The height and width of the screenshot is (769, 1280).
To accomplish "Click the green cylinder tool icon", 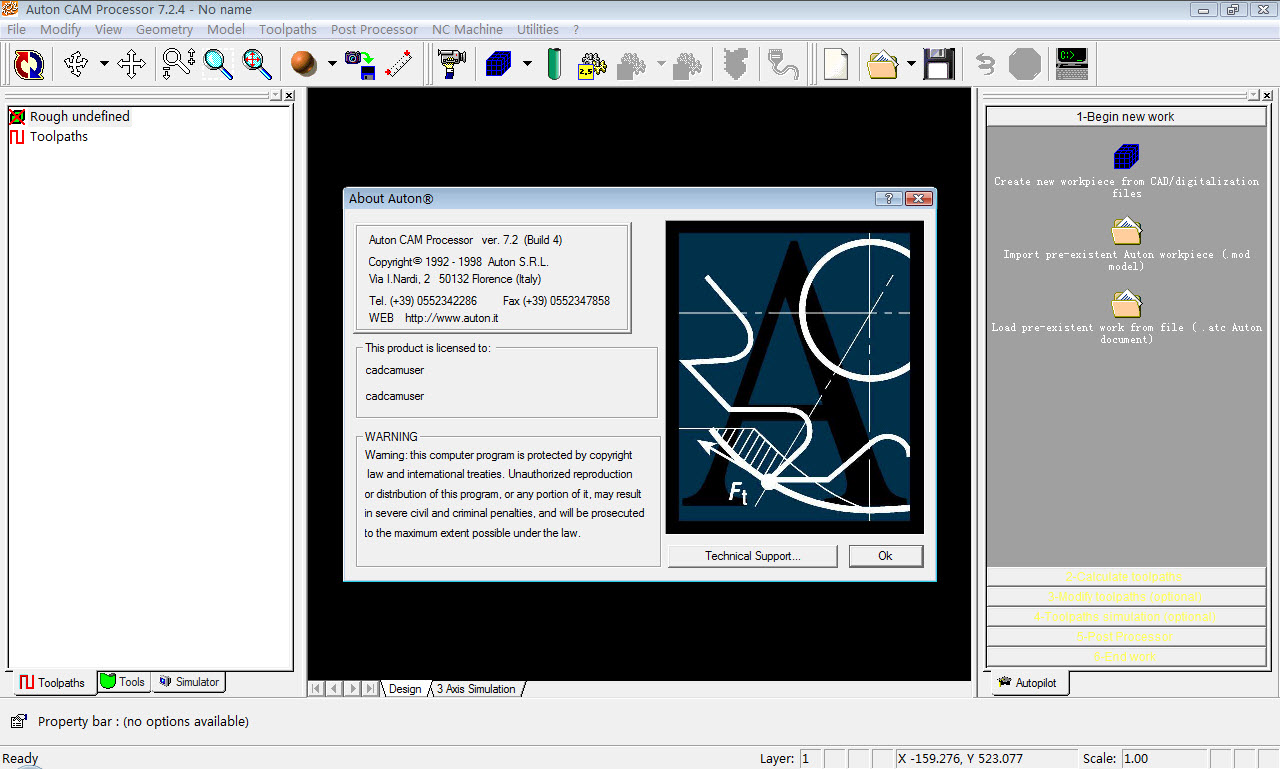I will [x=554, y=65].
